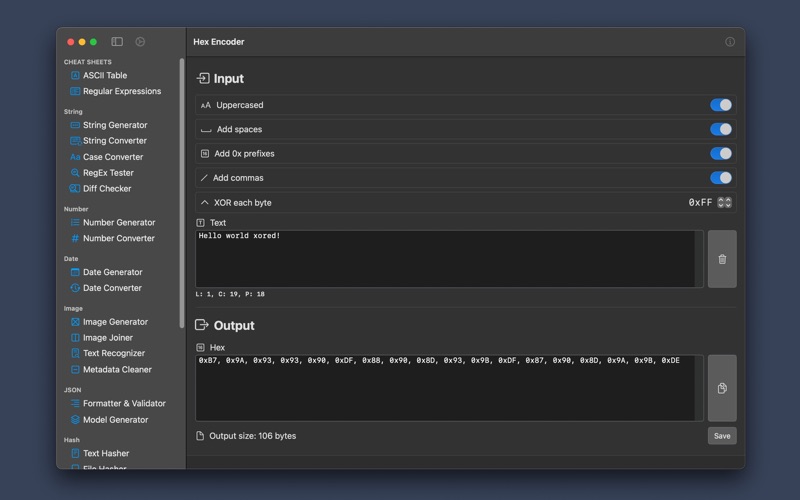Click the String Generator icon
This screenshot has width=800, height=500.
click(75, 125)
